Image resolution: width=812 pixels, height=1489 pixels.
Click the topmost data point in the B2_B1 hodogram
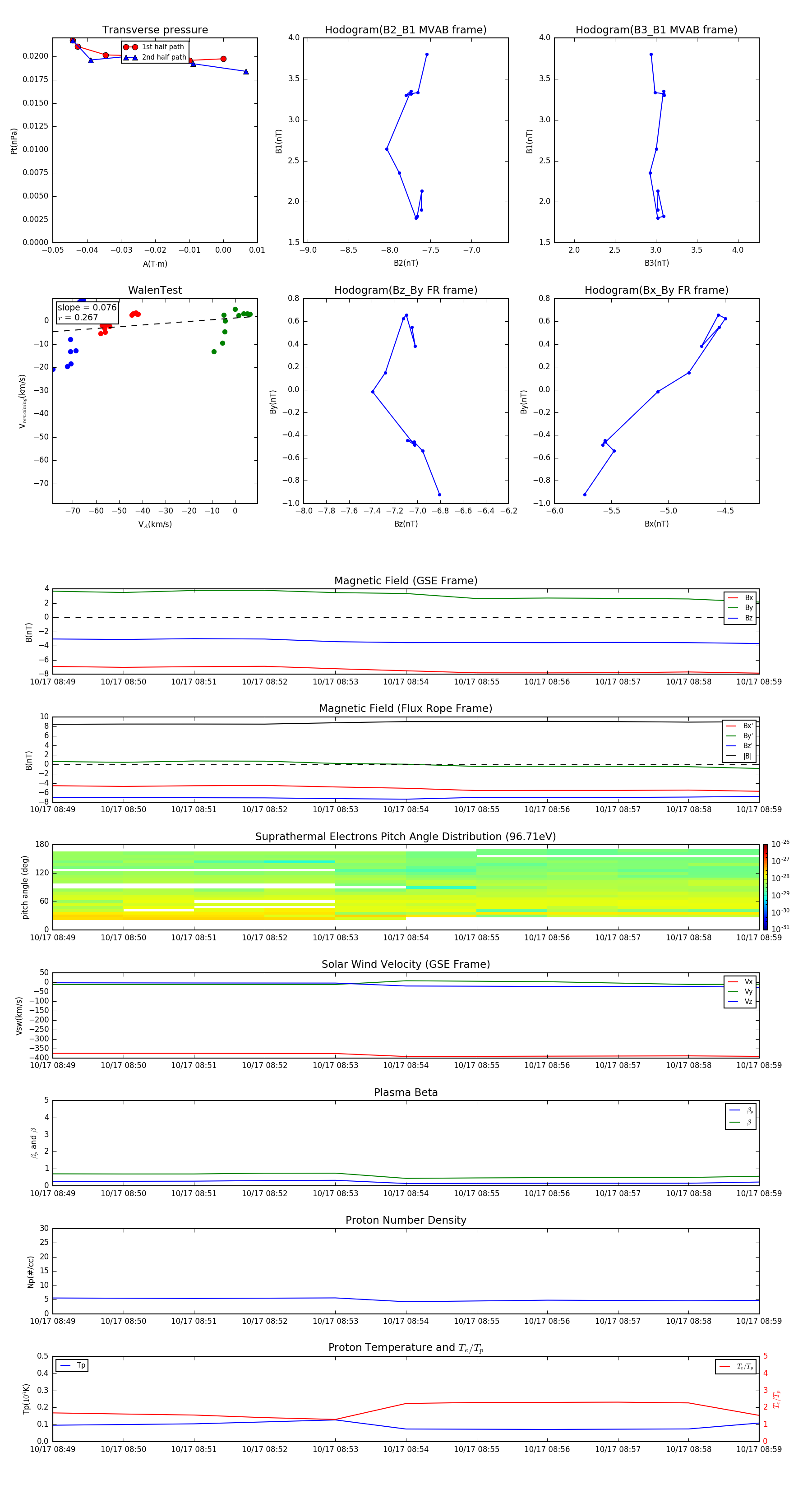point(426,54)
